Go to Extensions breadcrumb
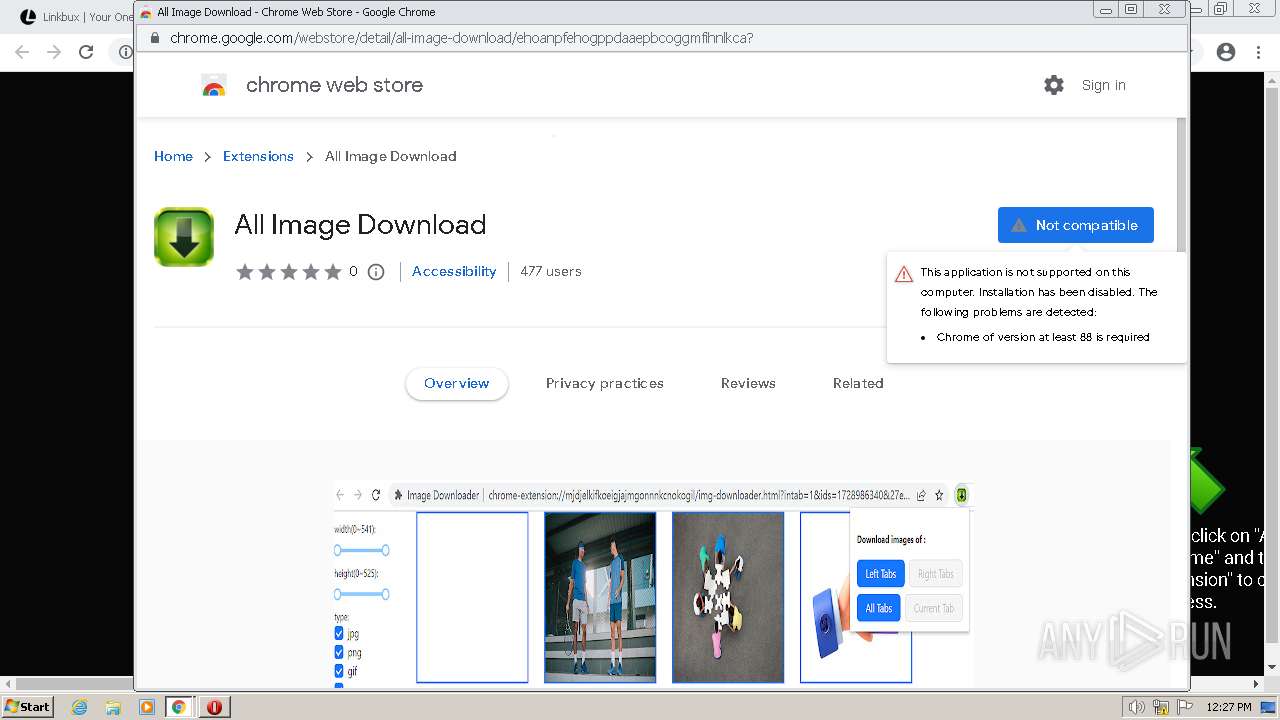The image size is (1280, 720). [x=258, y=156]
